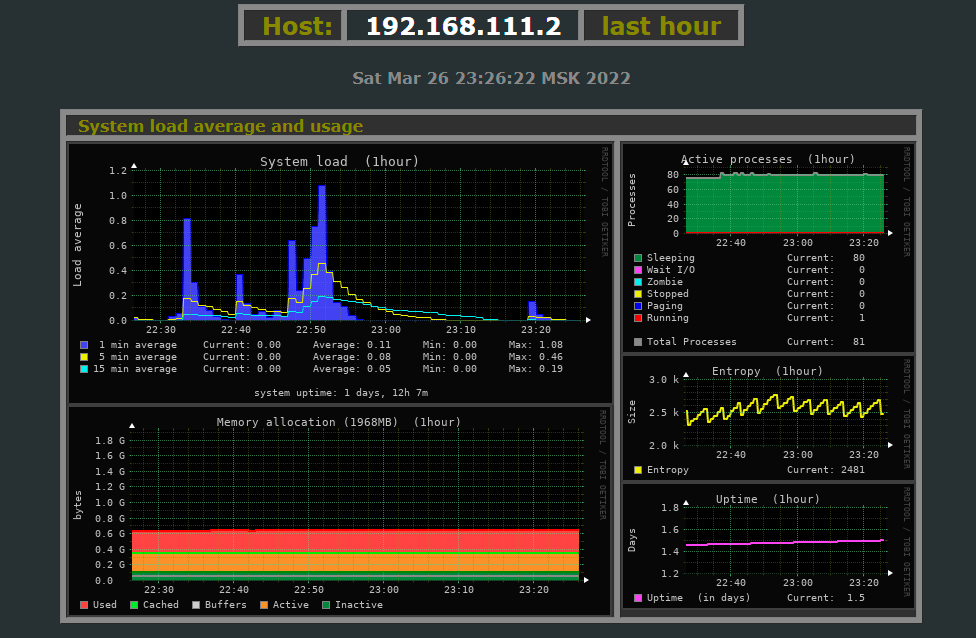976x638 pixels.
Task: Click the green Sleeping processes legend swatch
Action: (638, 258)
